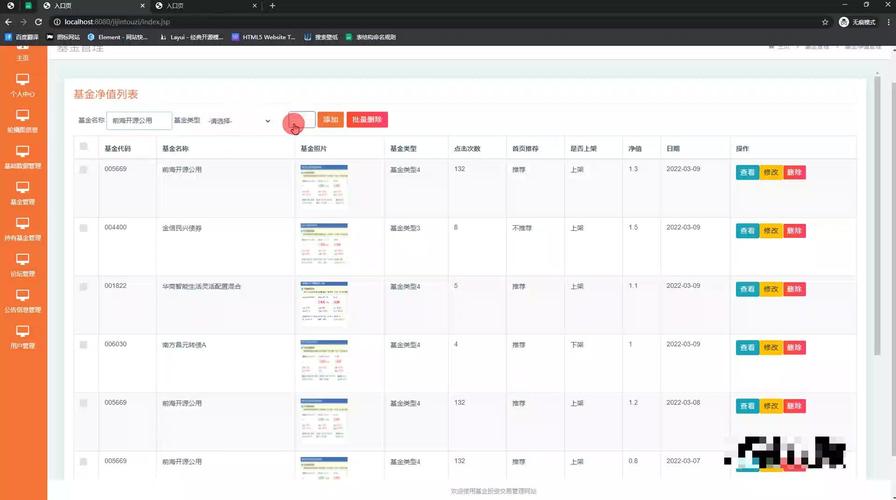Viewport: 896px width, 500px height.
Task: Open 公告信息管理 sidebar item
Action: pos(22,300)
